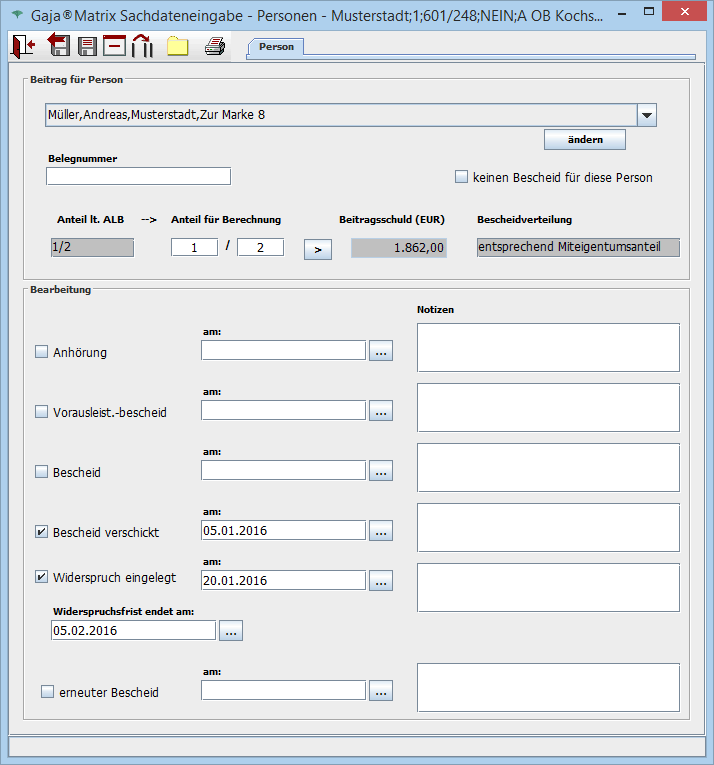Uncheck 'Bescheid verschickt' checkbox

(42, 532)
